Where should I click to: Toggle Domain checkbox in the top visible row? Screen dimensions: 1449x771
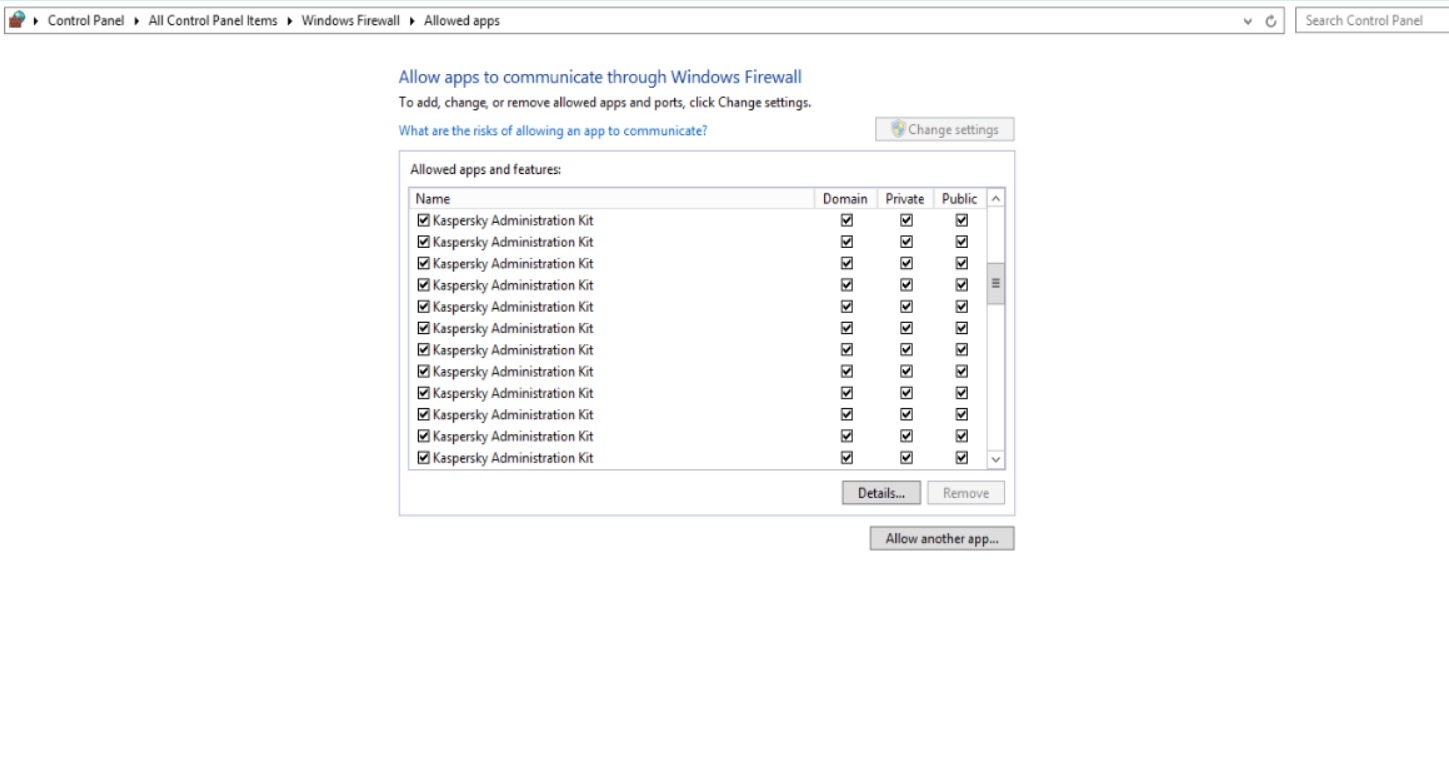(847, 220)
